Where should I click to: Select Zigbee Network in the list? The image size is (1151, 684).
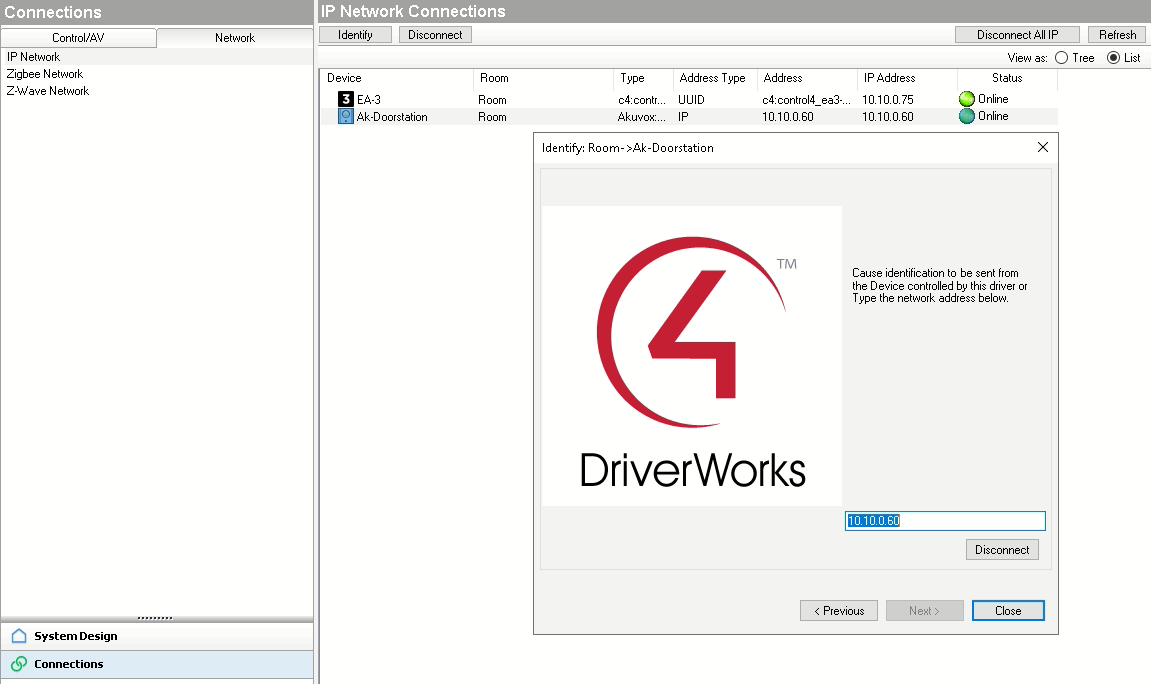tap(45, 74)
